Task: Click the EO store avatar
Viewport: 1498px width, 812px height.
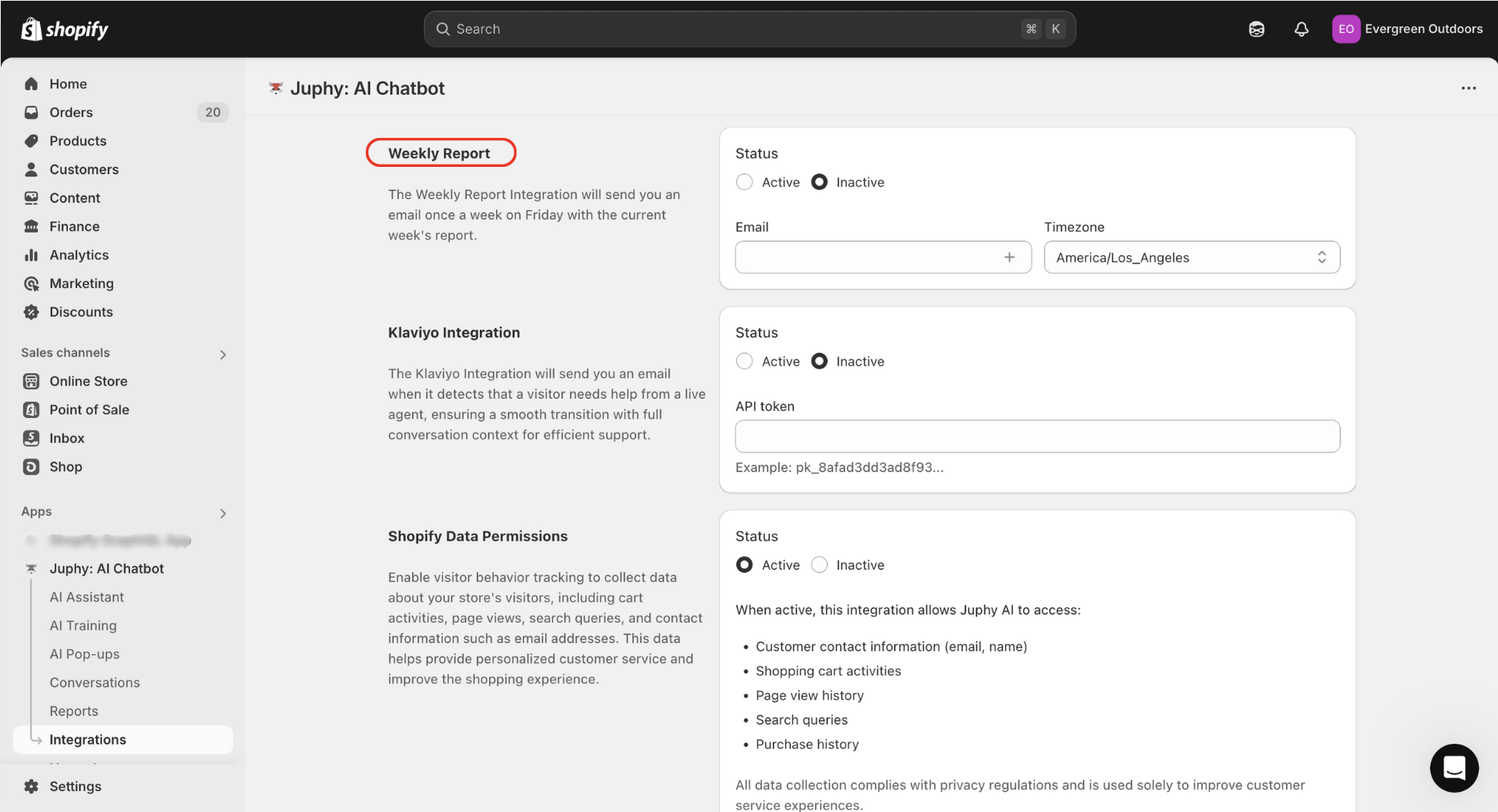Action: tap(1346, 29)
